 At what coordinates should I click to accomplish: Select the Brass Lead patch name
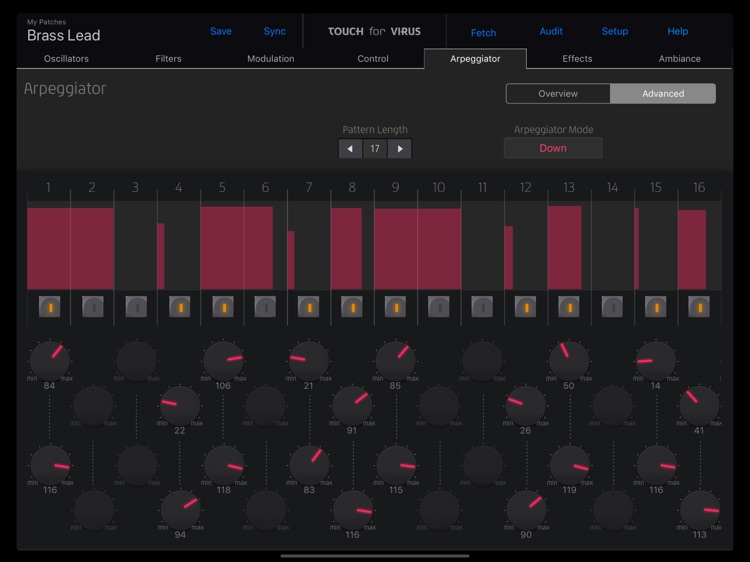click(x=64, y=35)
